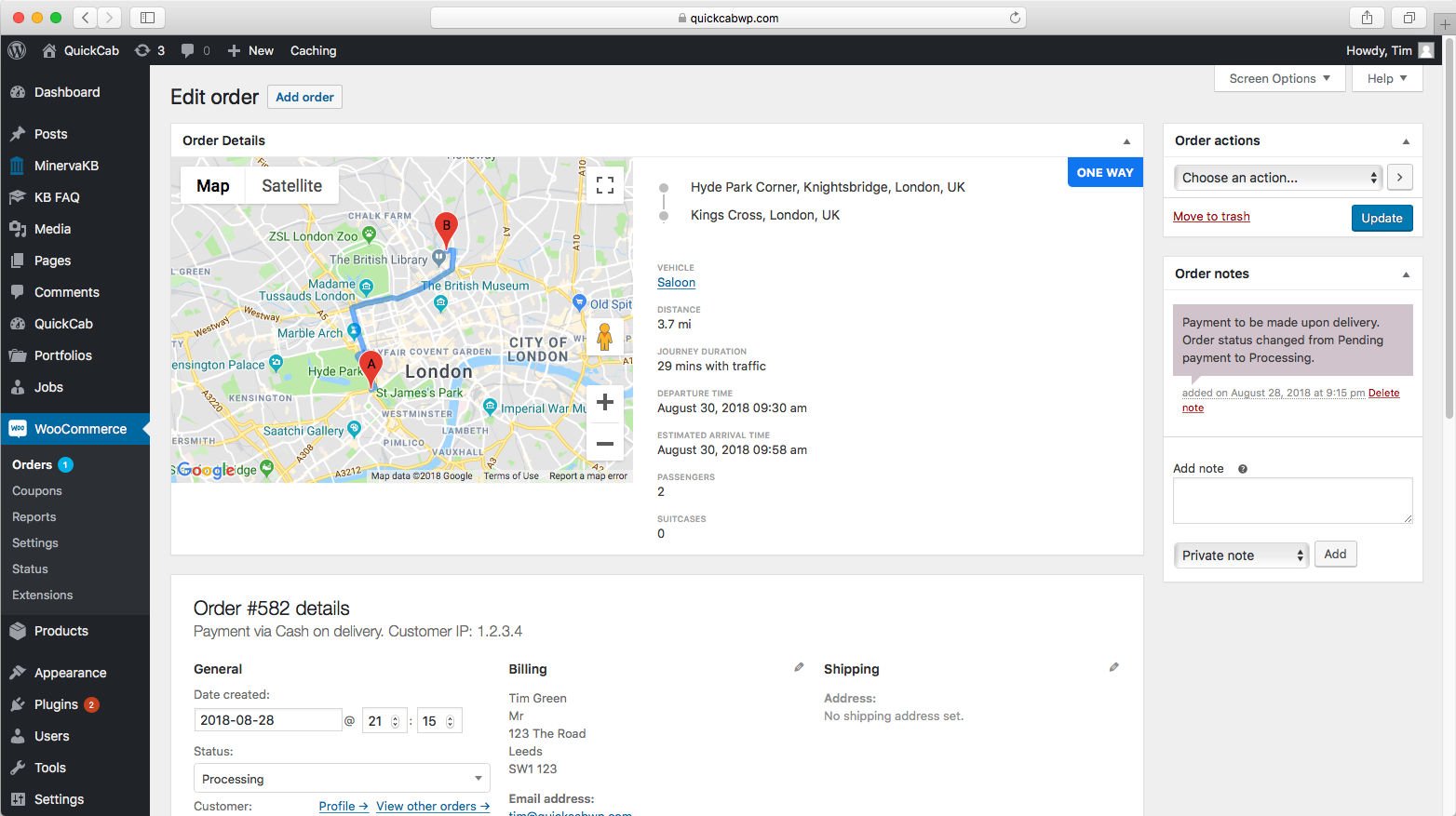Reload the page in address bar
This screenshot has width=1456, height=816.
pyautogui.click(x=1015, y=17)
